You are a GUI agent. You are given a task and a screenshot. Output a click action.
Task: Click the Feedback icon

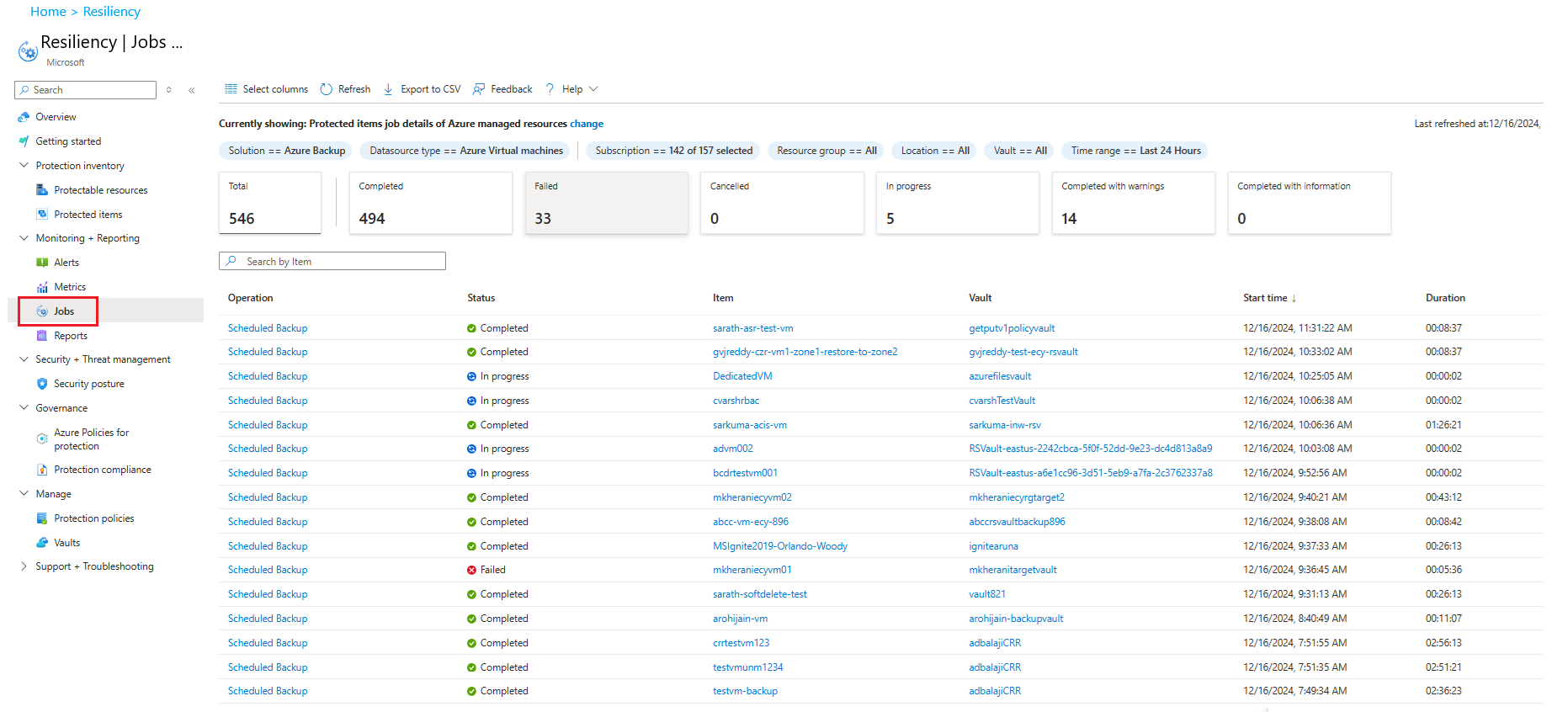pos(479,89)
